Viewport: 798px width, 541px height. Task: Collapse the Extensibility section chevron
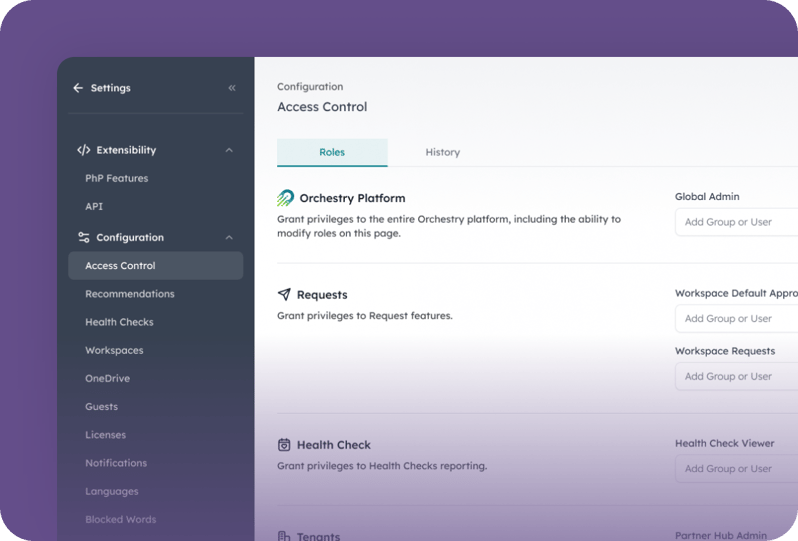229,150
